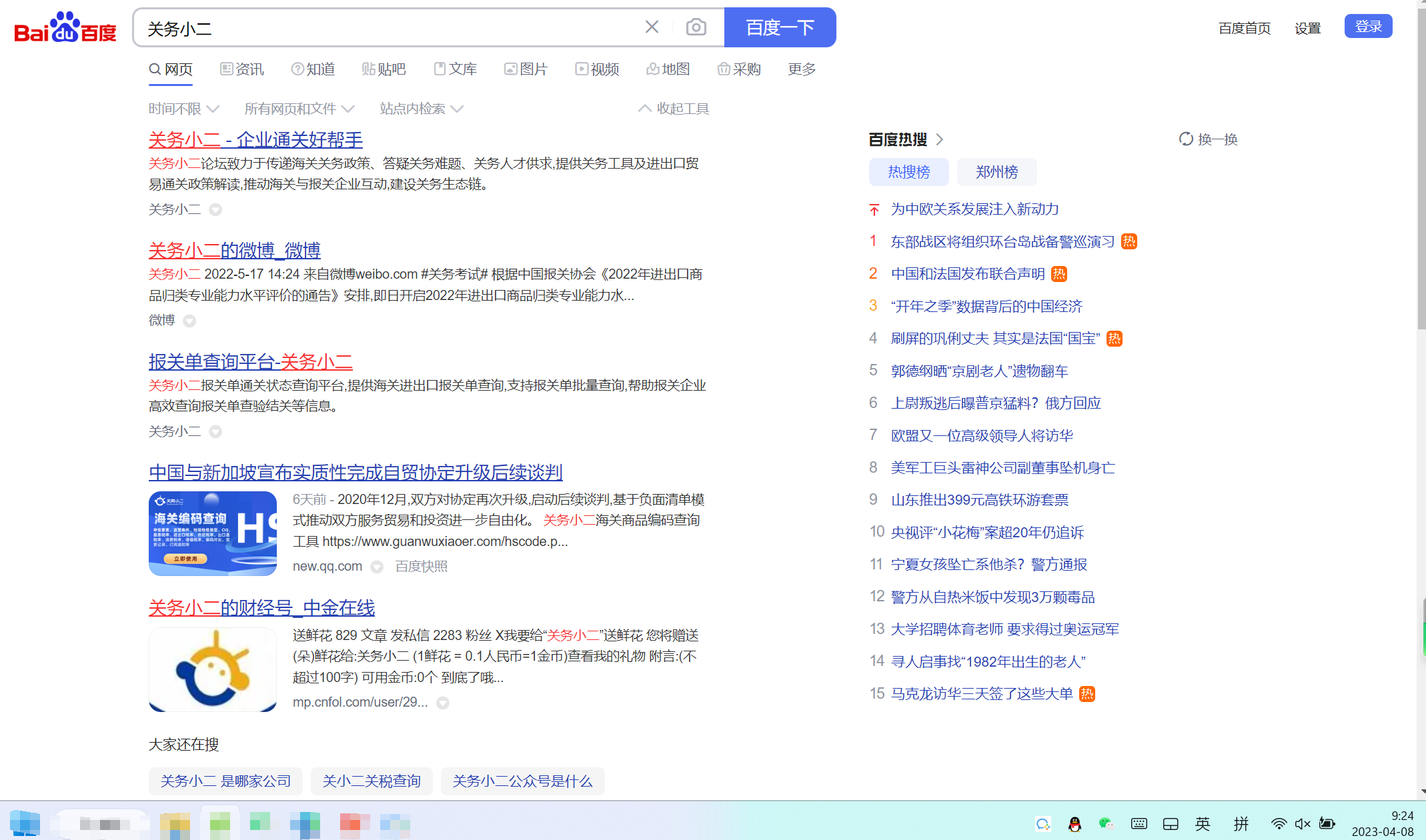Open result 关务小二的财经号_中金在线
Screen dimensions: 1426x840
261,608
